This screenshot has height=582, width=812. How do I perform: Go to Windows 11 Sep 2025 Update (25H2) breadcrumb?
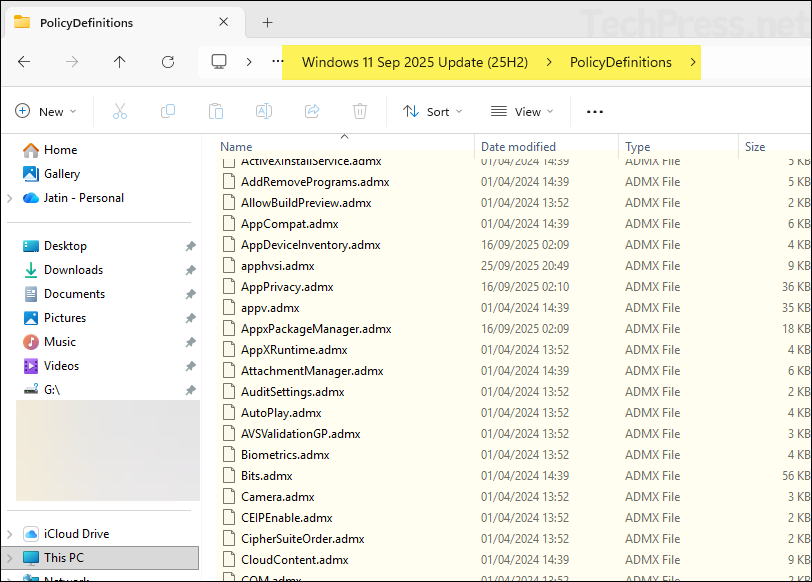(x=416, y=62)
